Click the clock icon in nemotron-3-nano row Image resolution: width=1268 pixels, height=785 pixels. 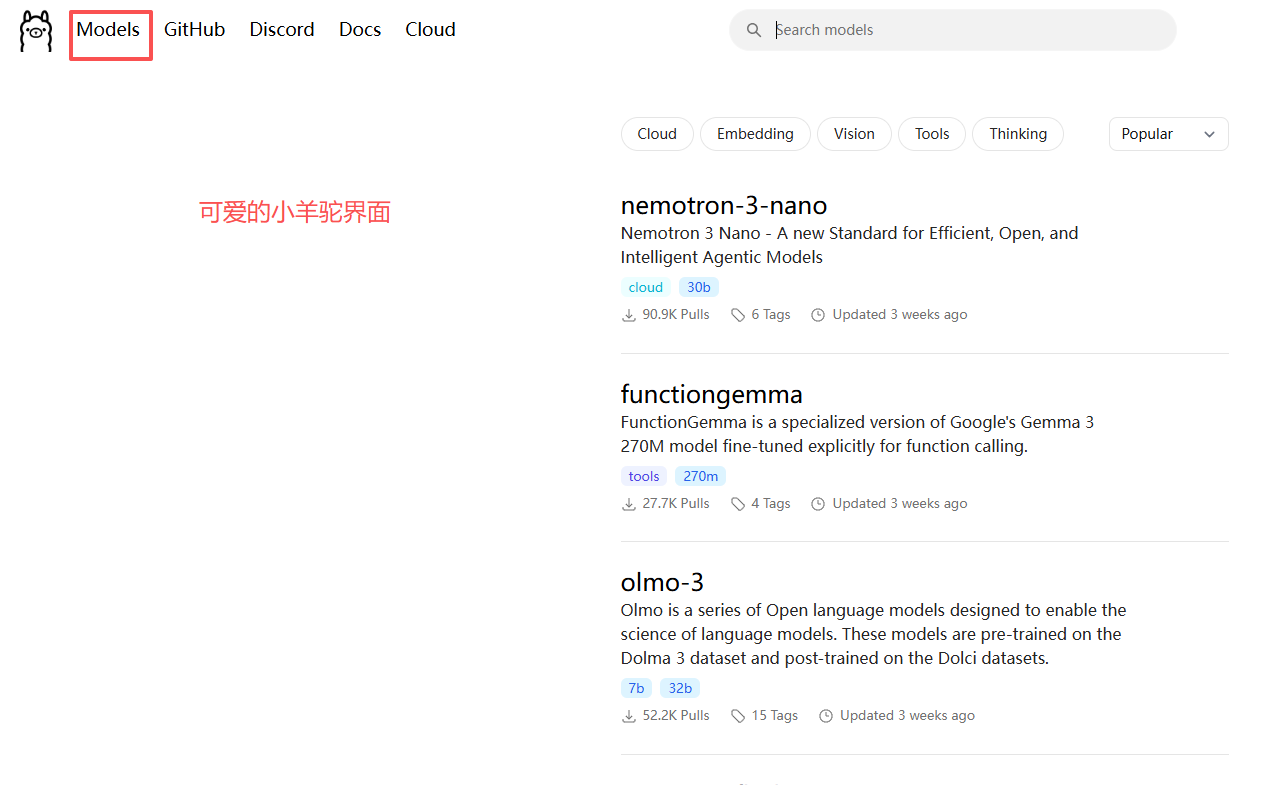818,315
